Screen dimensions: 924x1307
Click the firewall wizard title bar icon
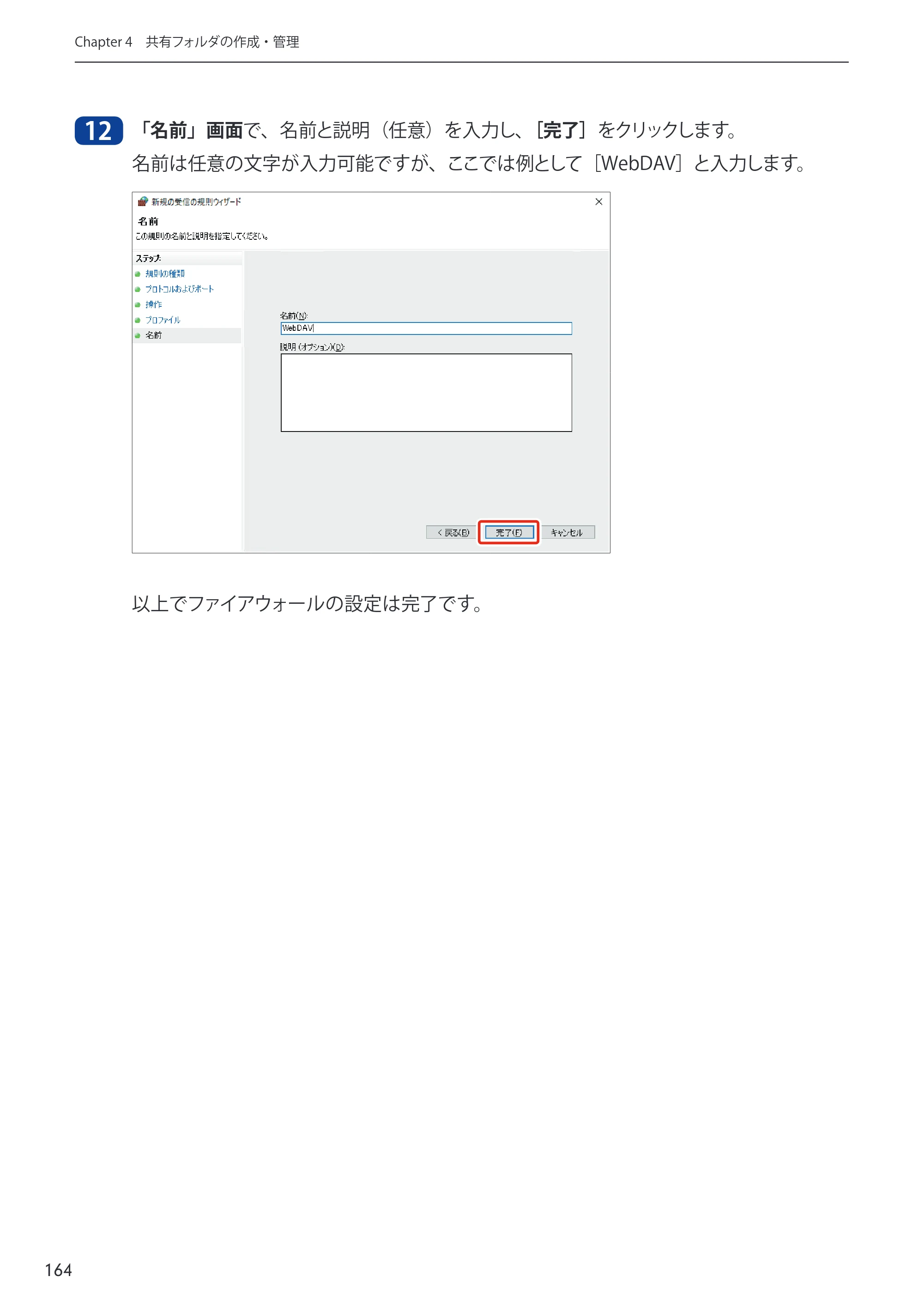(x=143, y=201)
